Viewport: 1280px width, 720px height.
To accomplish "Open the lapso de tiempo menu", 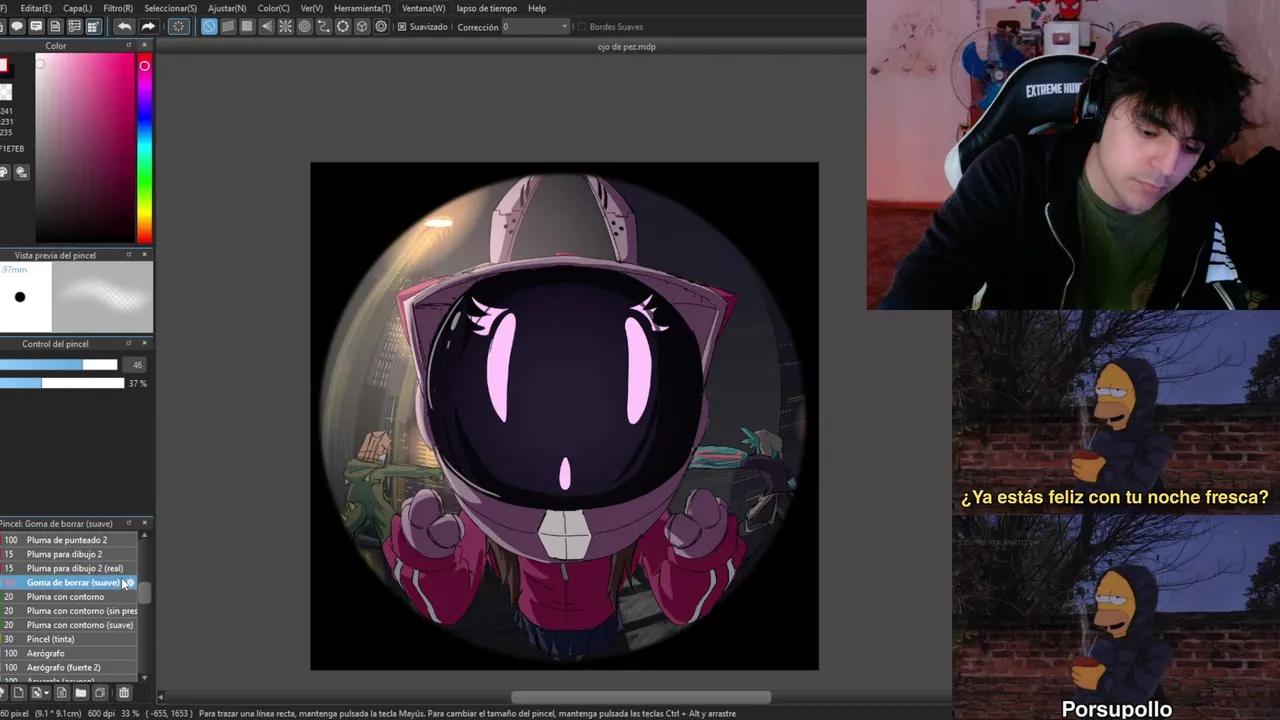I will (x=486, y=8).
